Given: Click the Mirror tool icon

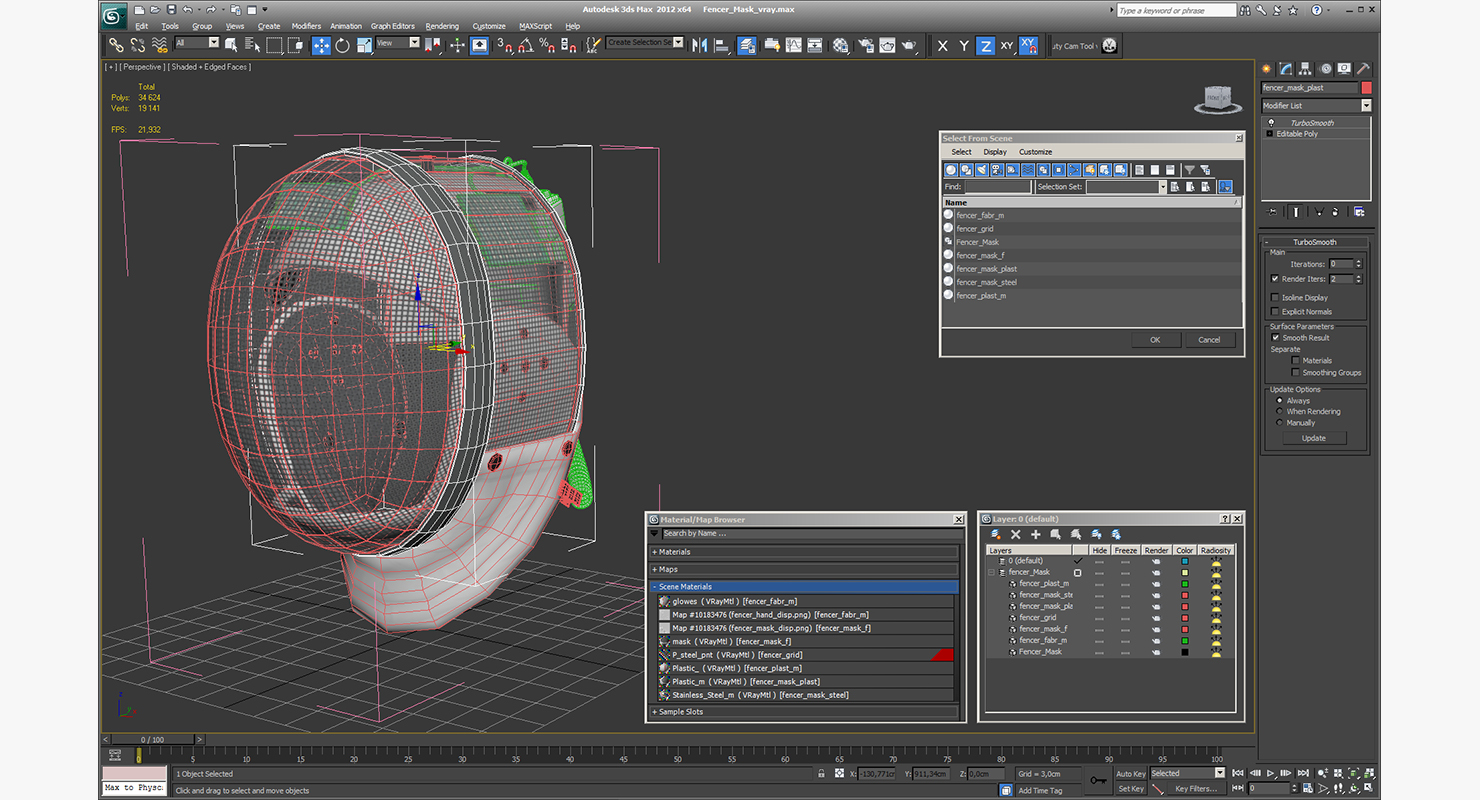Looking at the screenshot, I should point(699,45).
